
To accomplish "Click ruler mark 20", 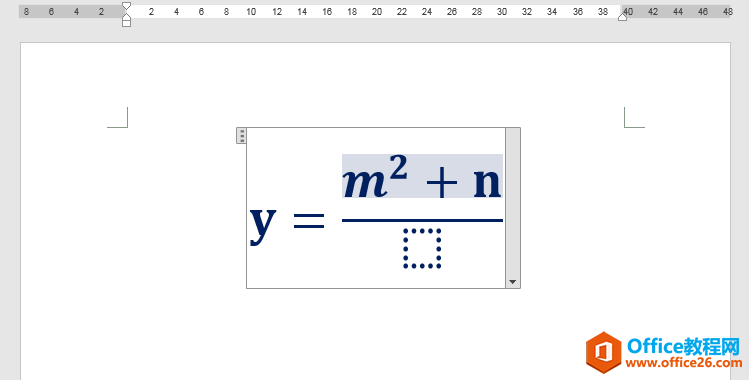I will tap(377, 11).
